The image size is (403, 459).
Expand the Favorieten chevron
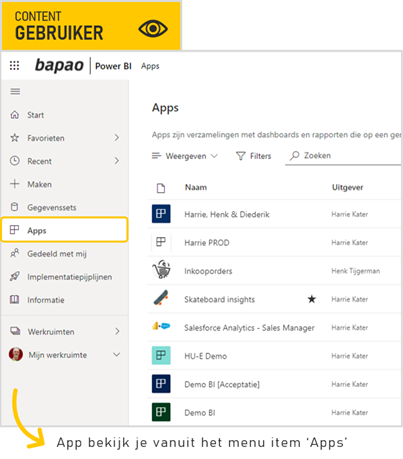coord(117,138)
